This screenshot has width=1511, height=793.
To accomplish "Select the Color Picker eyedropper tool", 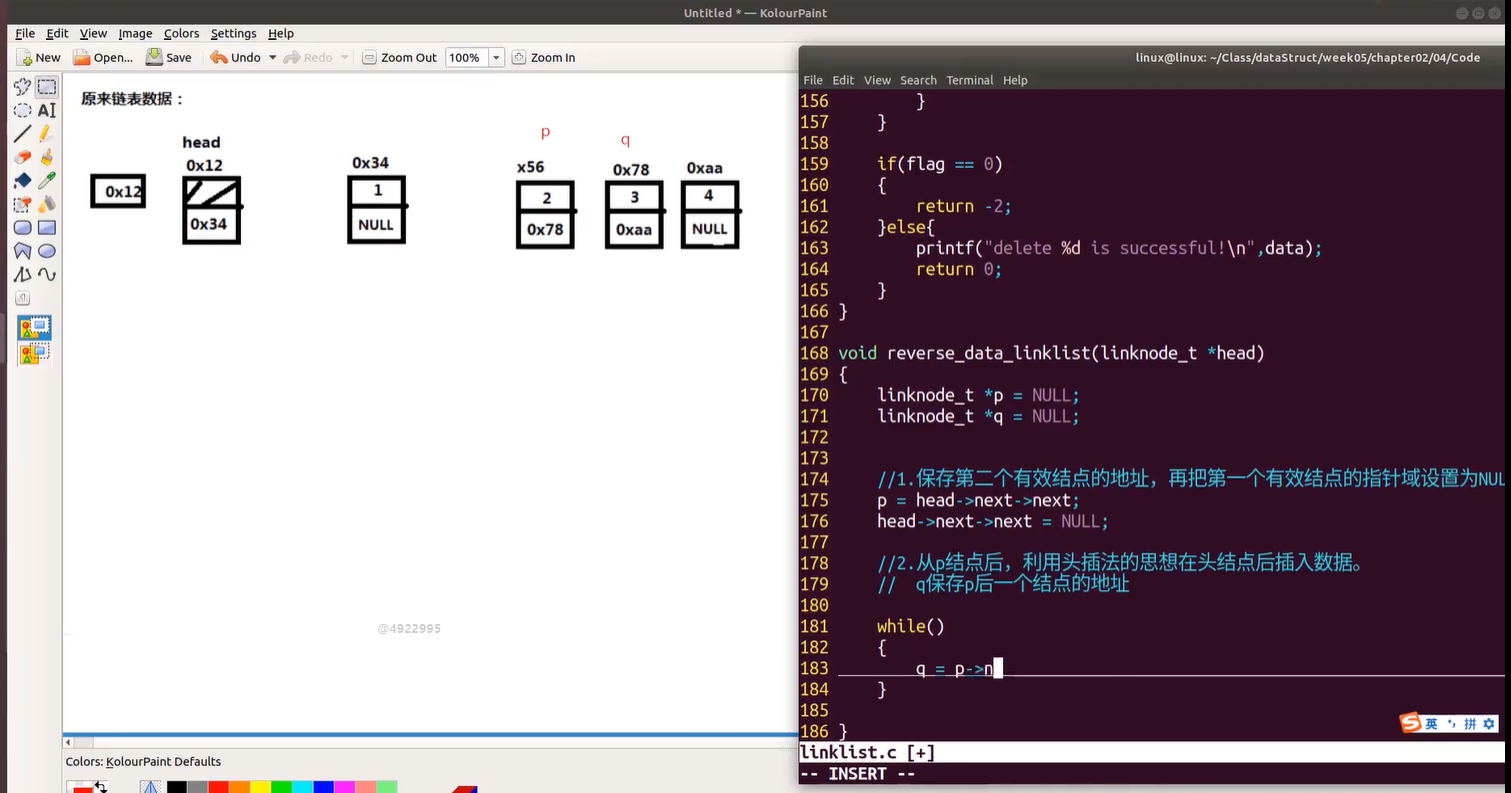I will point(47,181).
